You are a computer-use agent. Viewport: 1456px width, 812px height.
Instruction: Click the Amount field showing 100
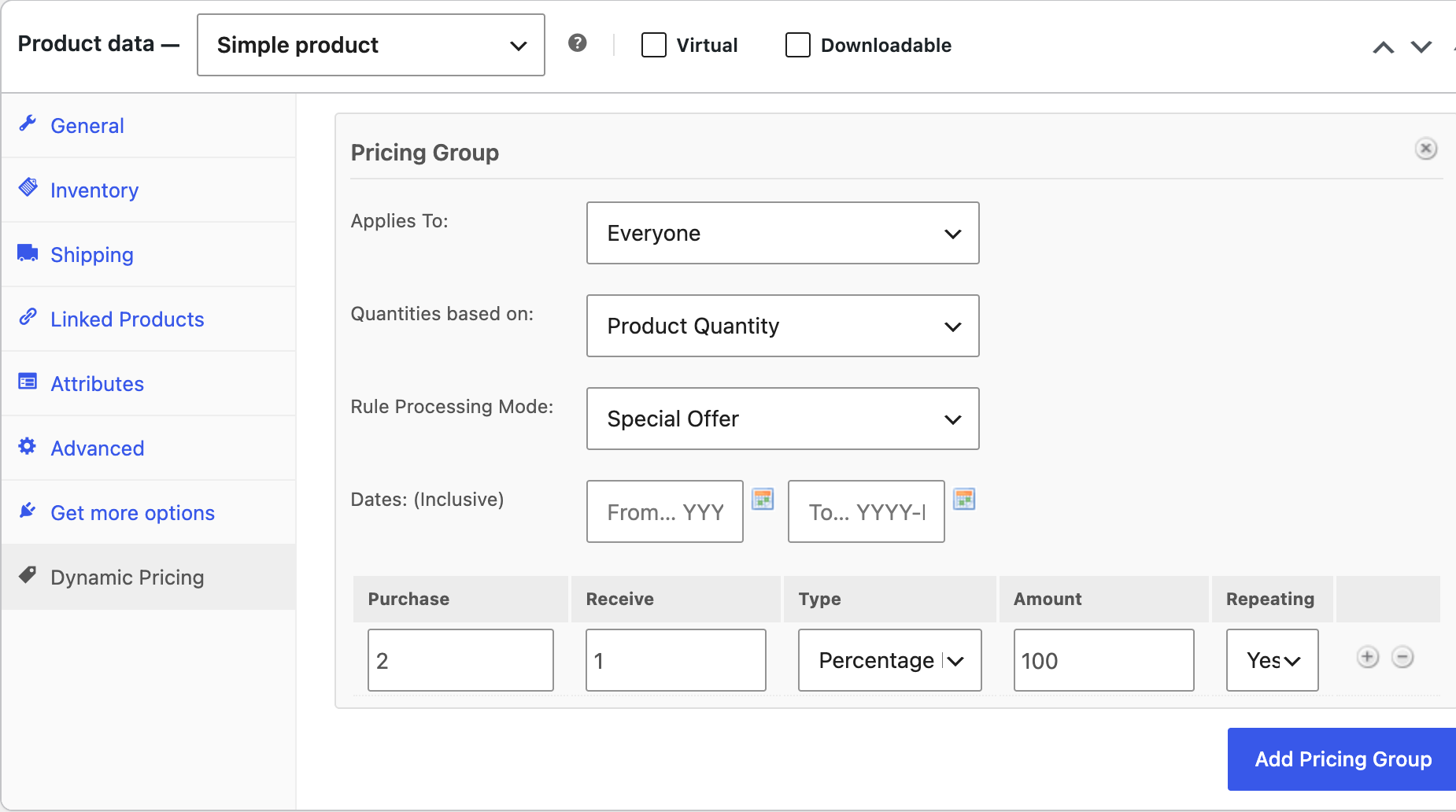tap(1104, 660)
